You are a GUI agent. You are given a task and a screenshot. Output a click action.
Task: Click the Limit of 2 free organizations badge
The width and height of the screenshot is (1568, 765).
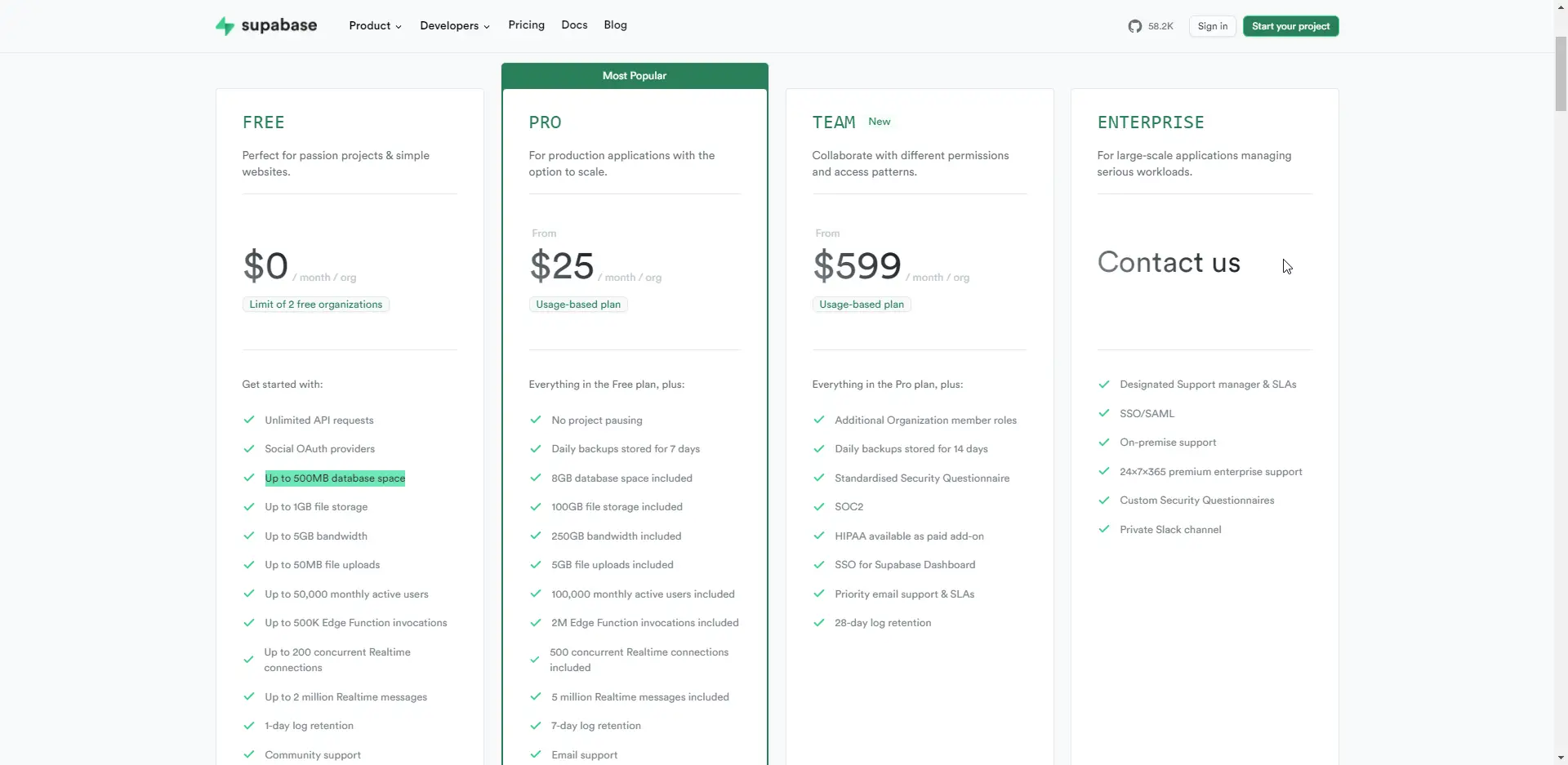point(316,305)
